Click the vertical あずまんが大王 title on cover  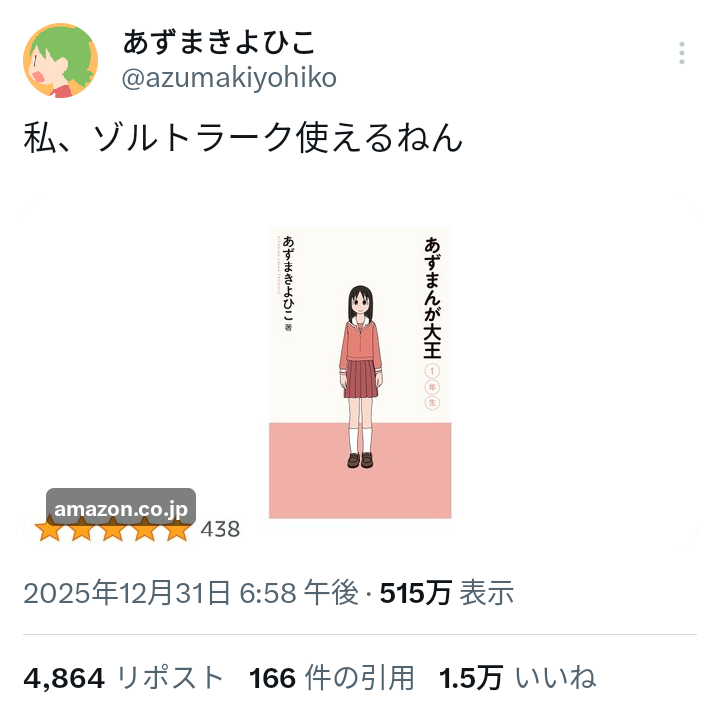[x=432, y=298]
